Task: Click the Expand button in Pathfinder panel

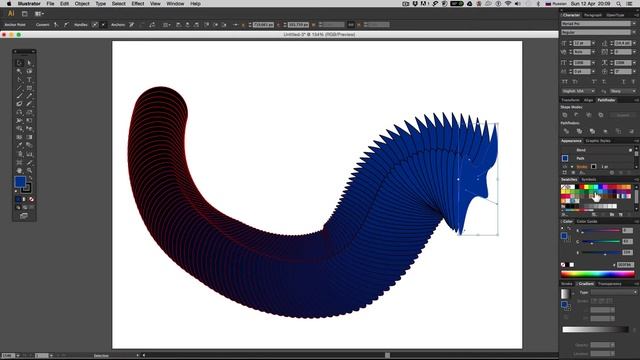Action: [x=623, y=116]
